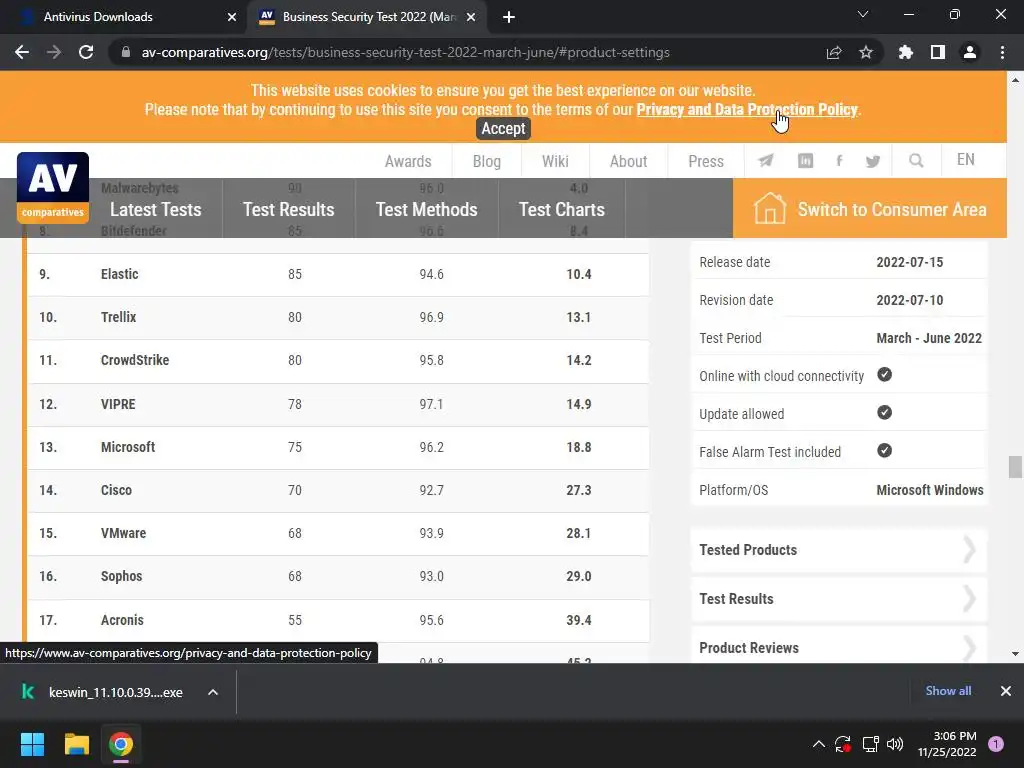Bookmark this page with the star icon
Screen dimensions: 1024x768
(866, 52)
